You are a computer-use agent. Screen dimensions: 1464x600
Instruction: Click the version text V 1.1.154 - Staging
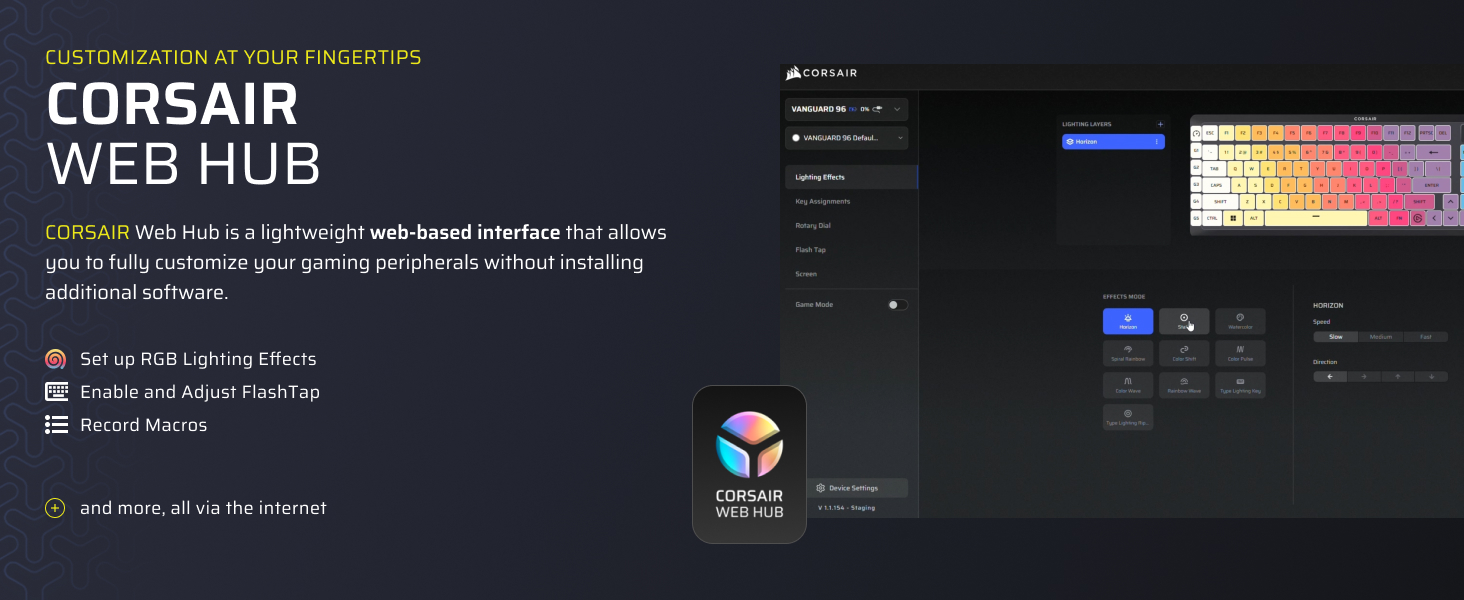[846, 508]
